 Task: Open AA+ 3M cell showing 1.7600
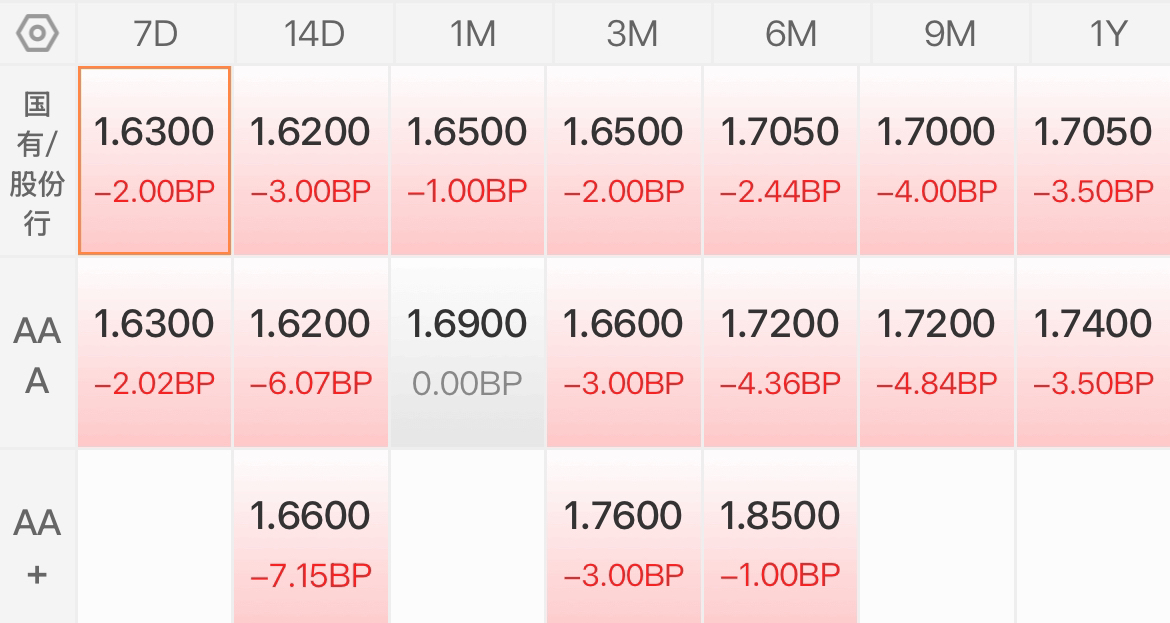(x=623, y=537)
